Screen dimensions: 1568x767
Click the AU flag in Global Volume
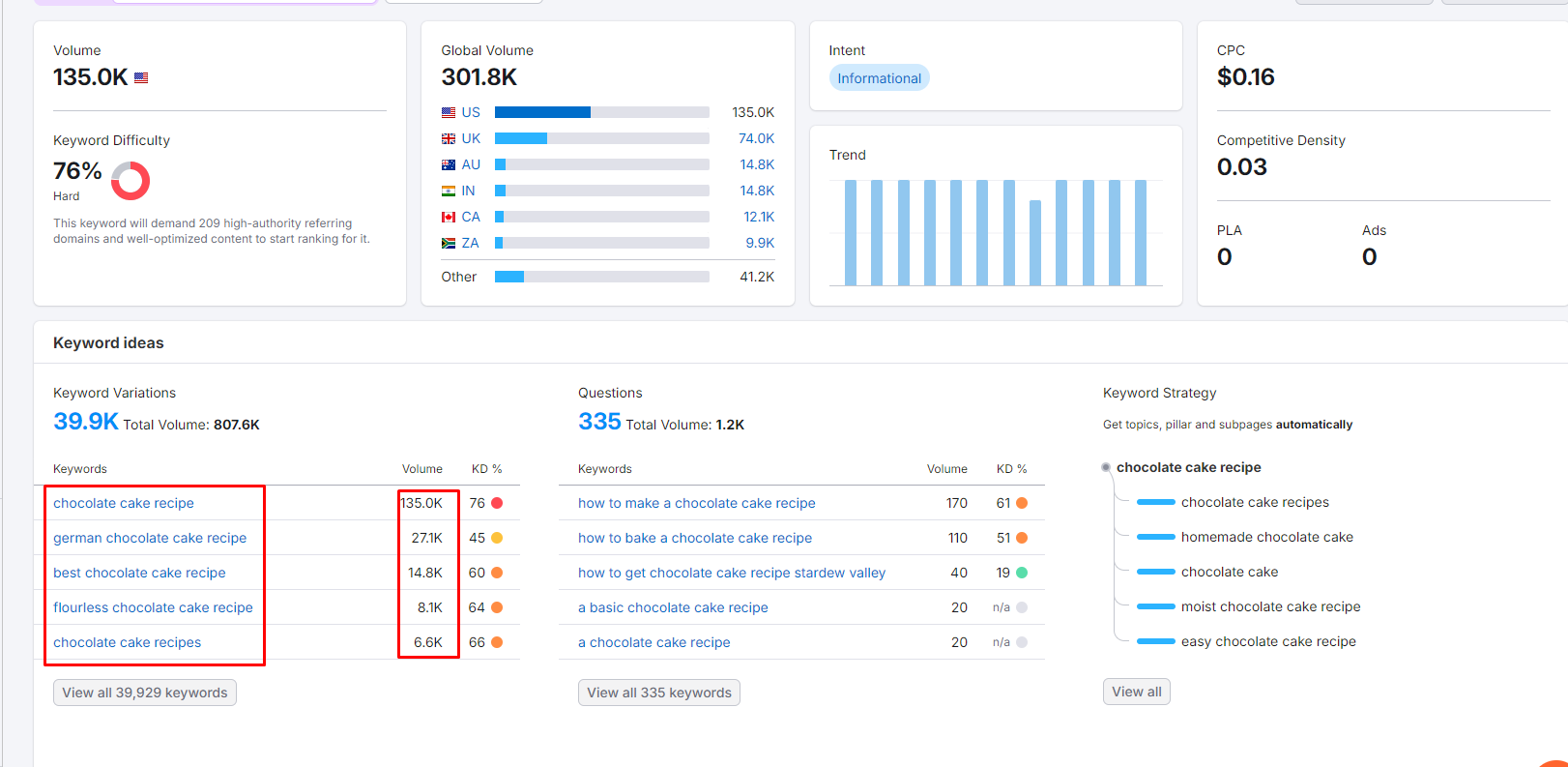click(x=449, y=164)
